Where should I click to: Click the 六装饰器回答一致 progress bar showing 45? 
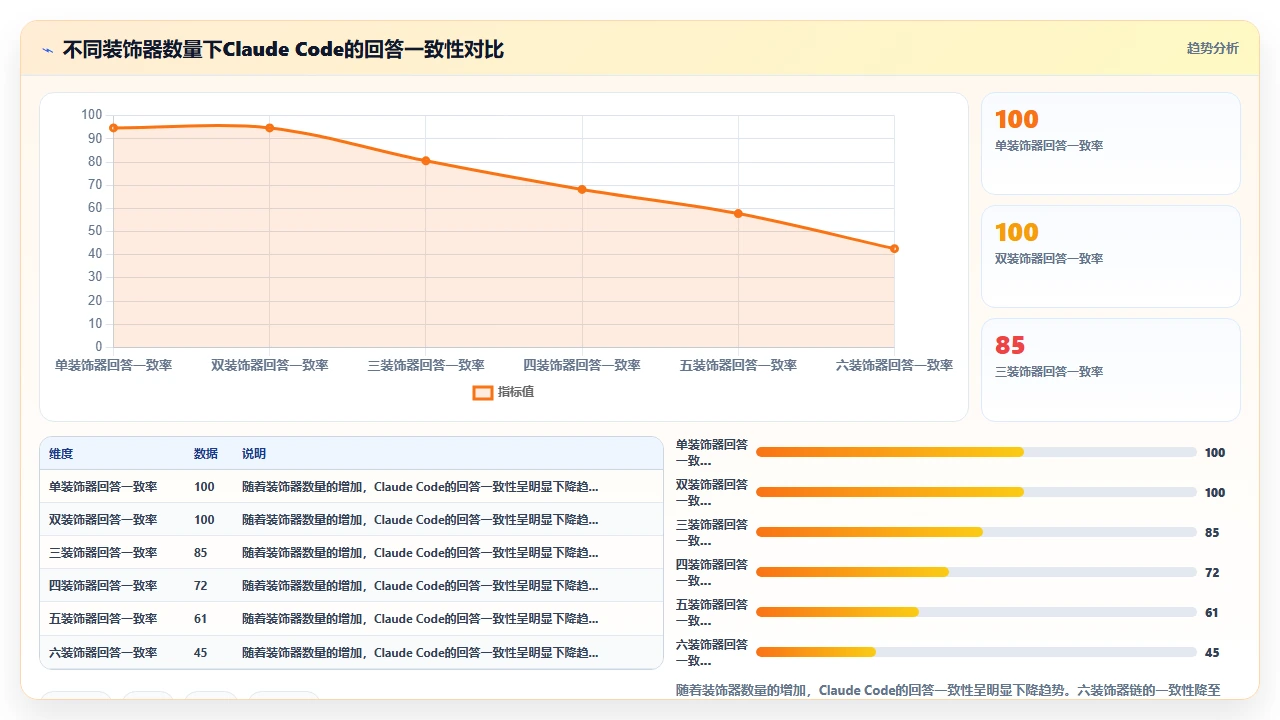pos(976,652)
